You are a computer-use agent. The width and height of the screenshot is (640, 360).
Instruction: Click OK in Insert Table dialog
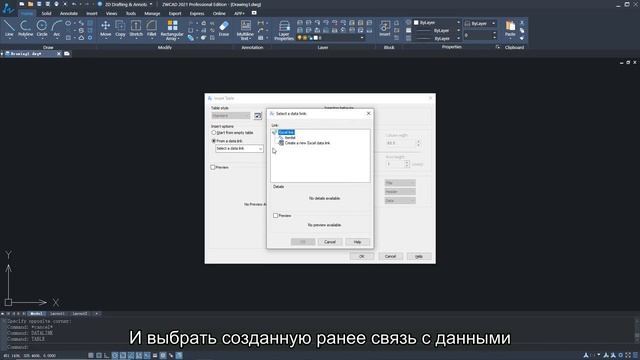coord(362,256)
